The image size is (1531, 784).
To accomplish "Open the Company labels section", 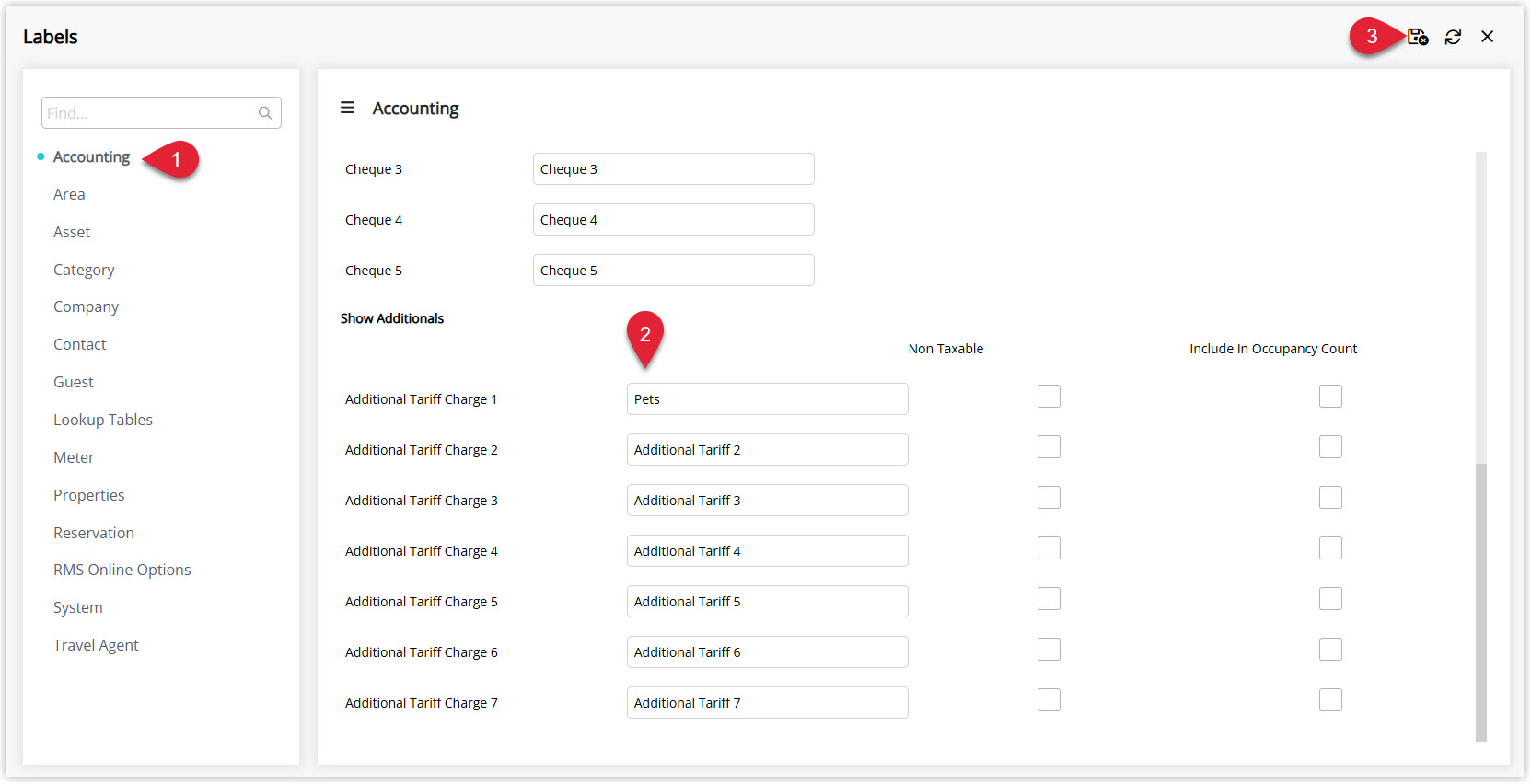I will click(x=86, y=306).
